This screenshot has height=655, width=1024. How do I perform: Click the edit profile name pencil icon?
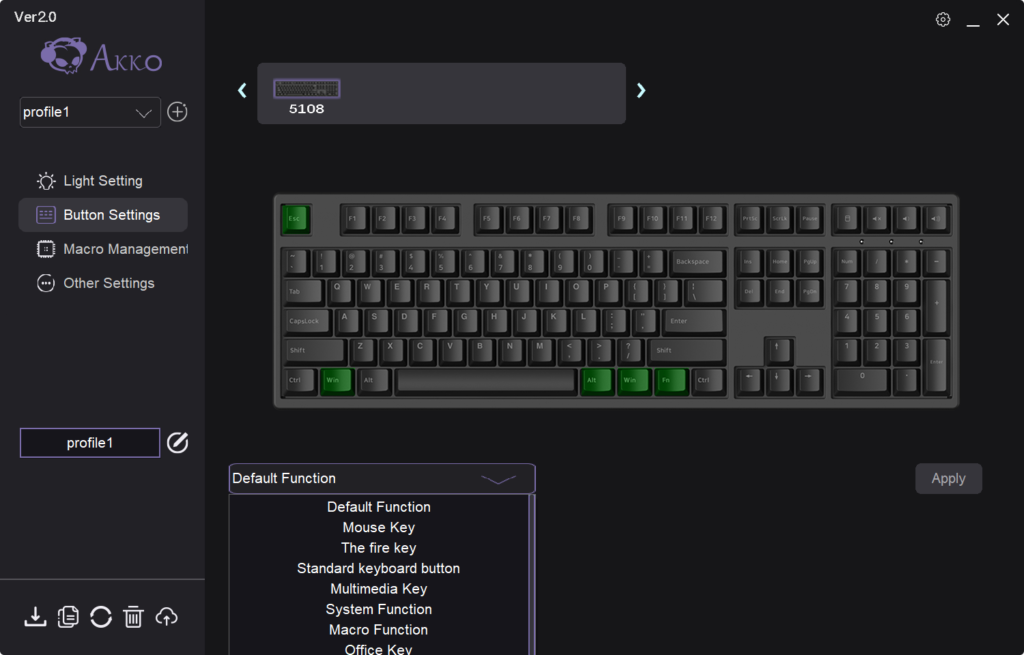pyautogui.click(x=178, y=443)
